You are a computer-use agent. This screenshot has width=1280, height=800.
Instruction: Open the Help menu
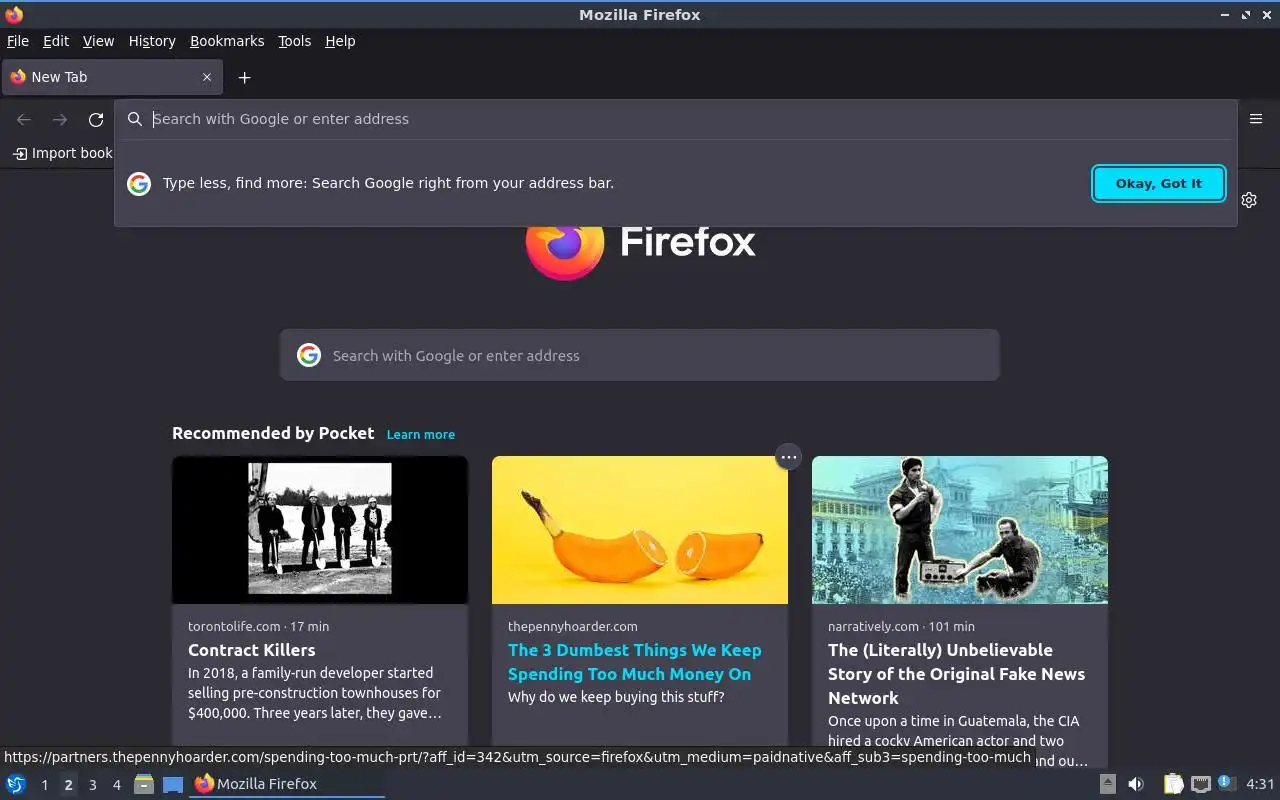(x=340, y=41)
